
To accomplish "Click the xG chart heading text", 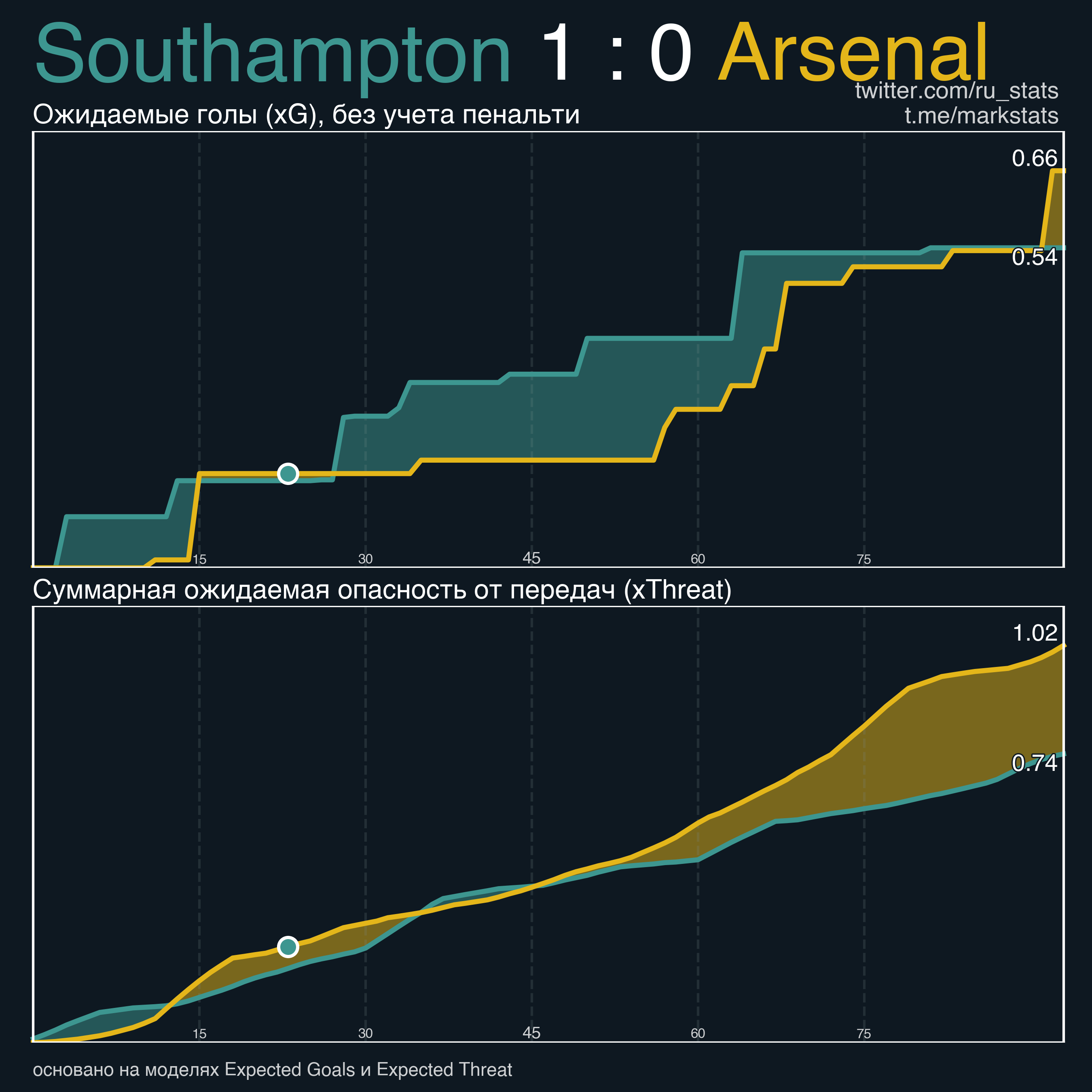I will click(x=306, y=115).
